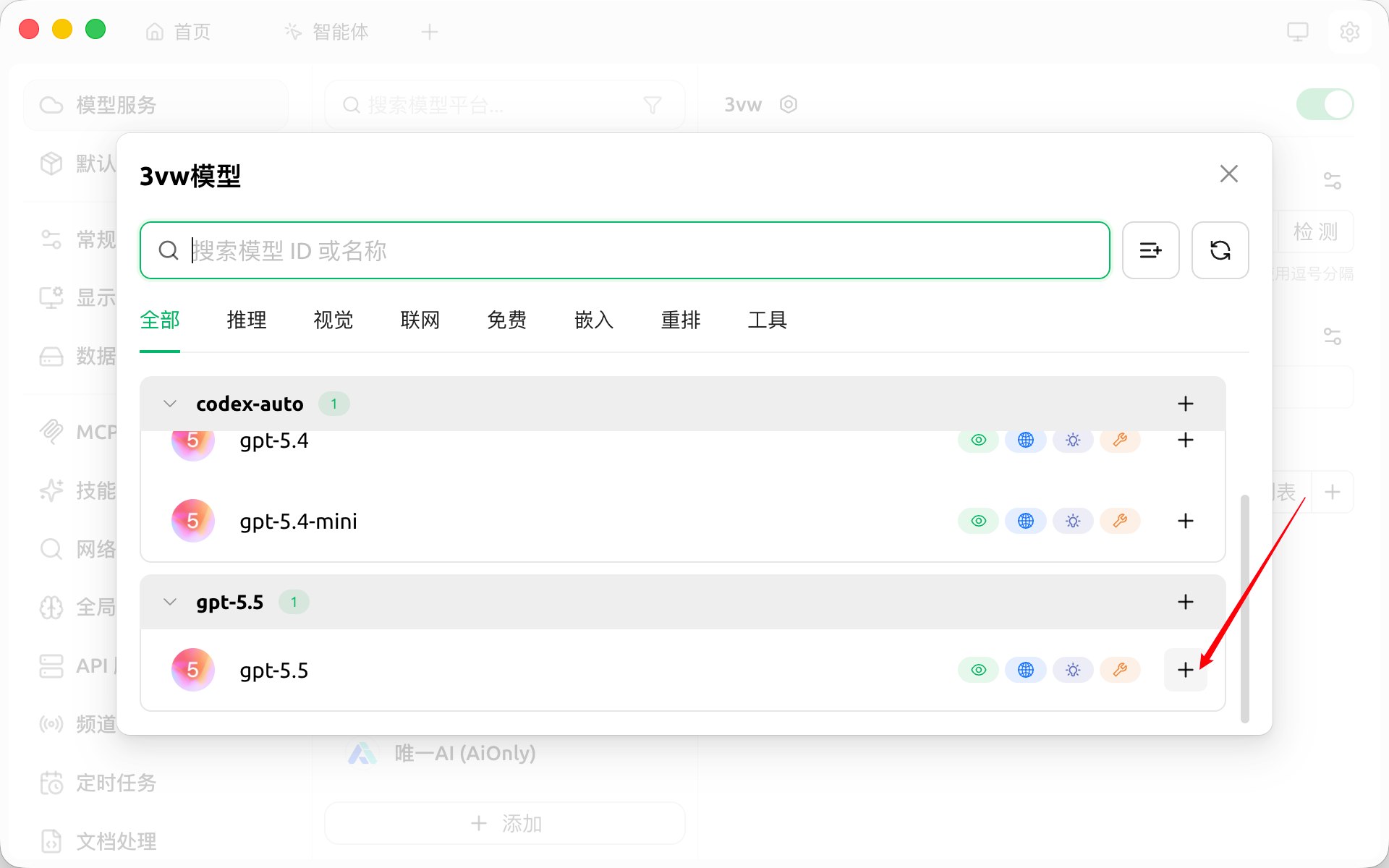Open the 智能体 tab
The image size is (1389, 868).
[x=326, y=32]
